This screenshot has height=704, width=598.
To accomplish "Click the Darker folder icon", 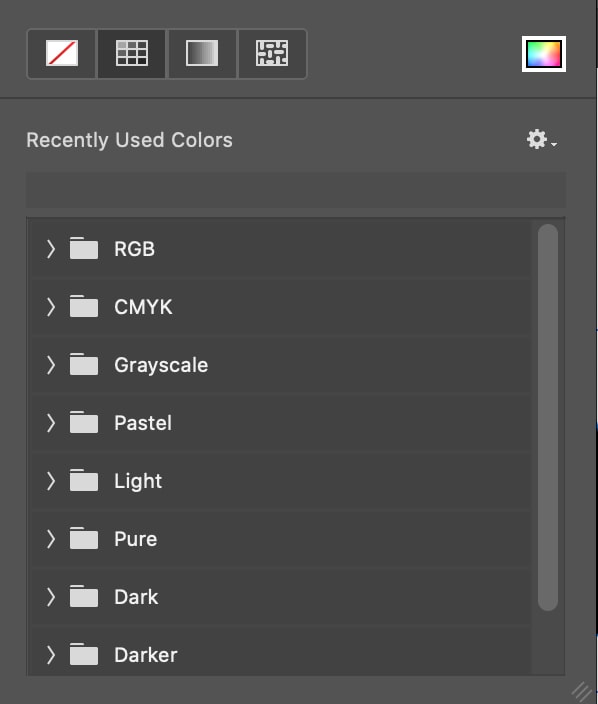I will [x=84, y=654].
